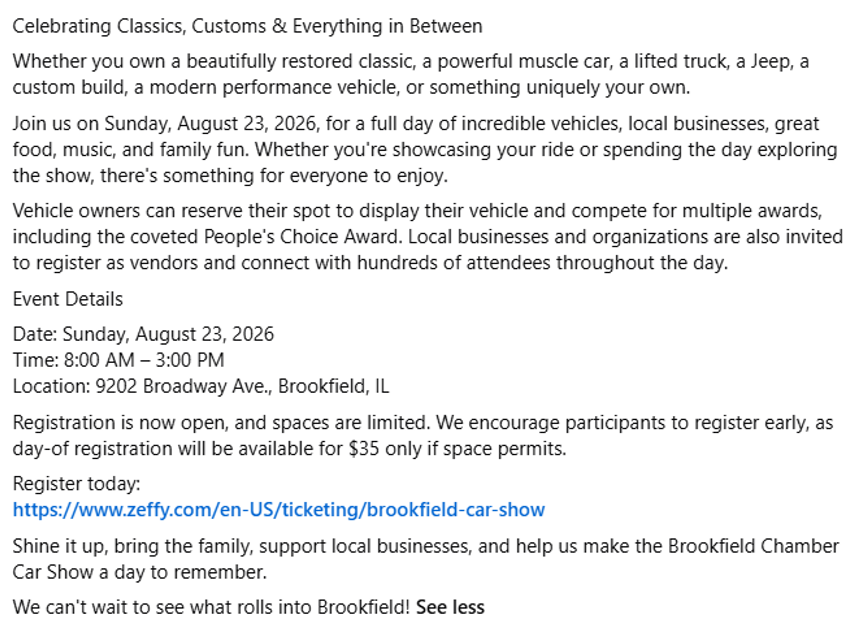Click the 'Register today:' label

coord(77,483)
